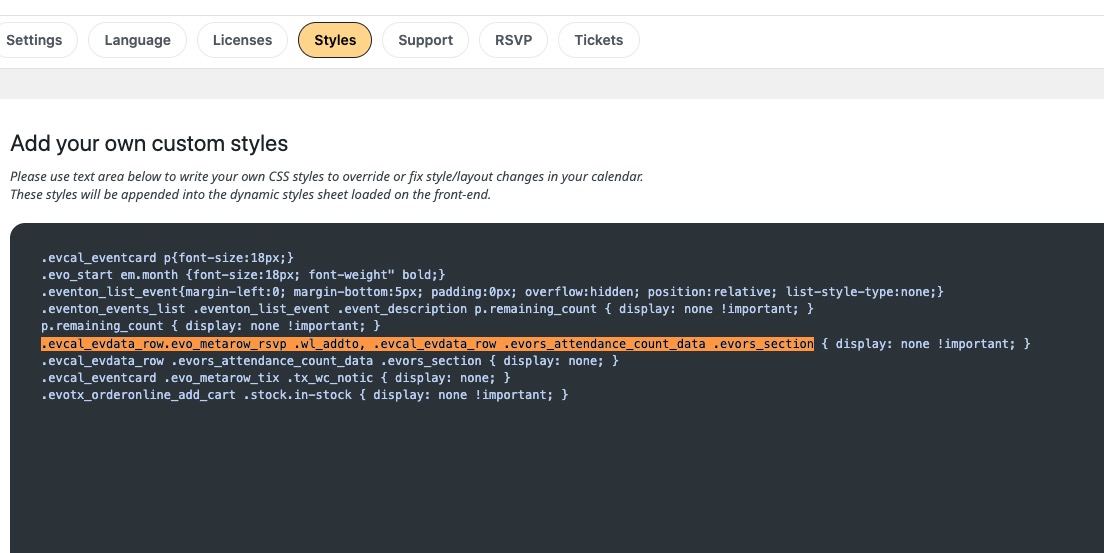Image resolution: width=1104 pixels, height=553 pixels.
Task: Switch to the Language tab
Action: pyautogui.click(x=137, y=40)
